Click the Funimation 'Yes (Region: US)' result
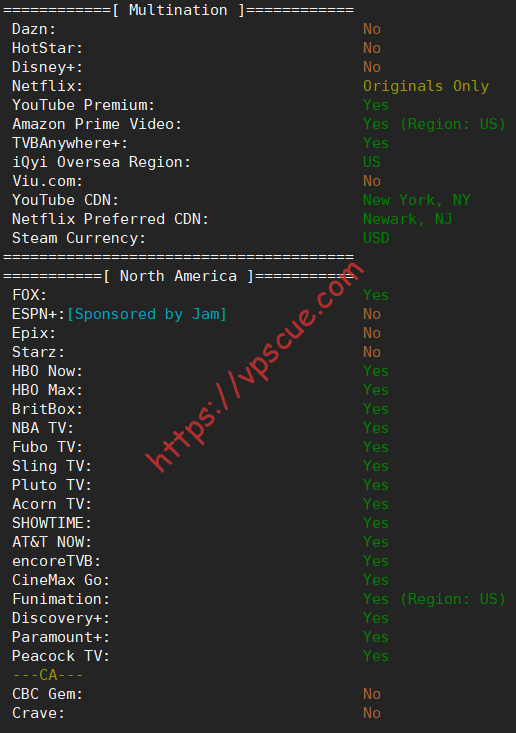The height and width of the screenshot is (733, 516). pos(434,599)
